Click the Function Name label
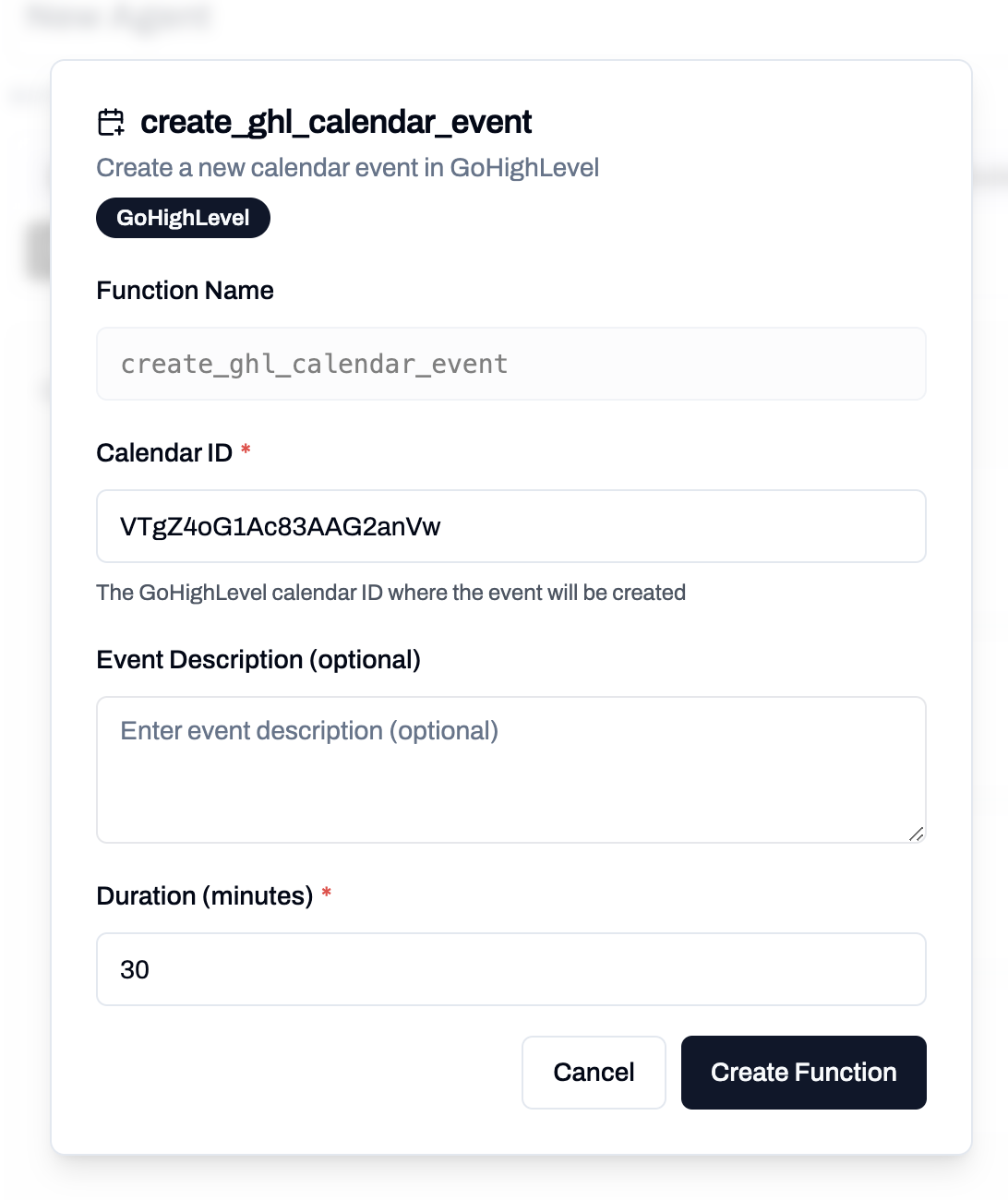The width and height of the screenshot is (1008, 1200). (x=185, y=290)
